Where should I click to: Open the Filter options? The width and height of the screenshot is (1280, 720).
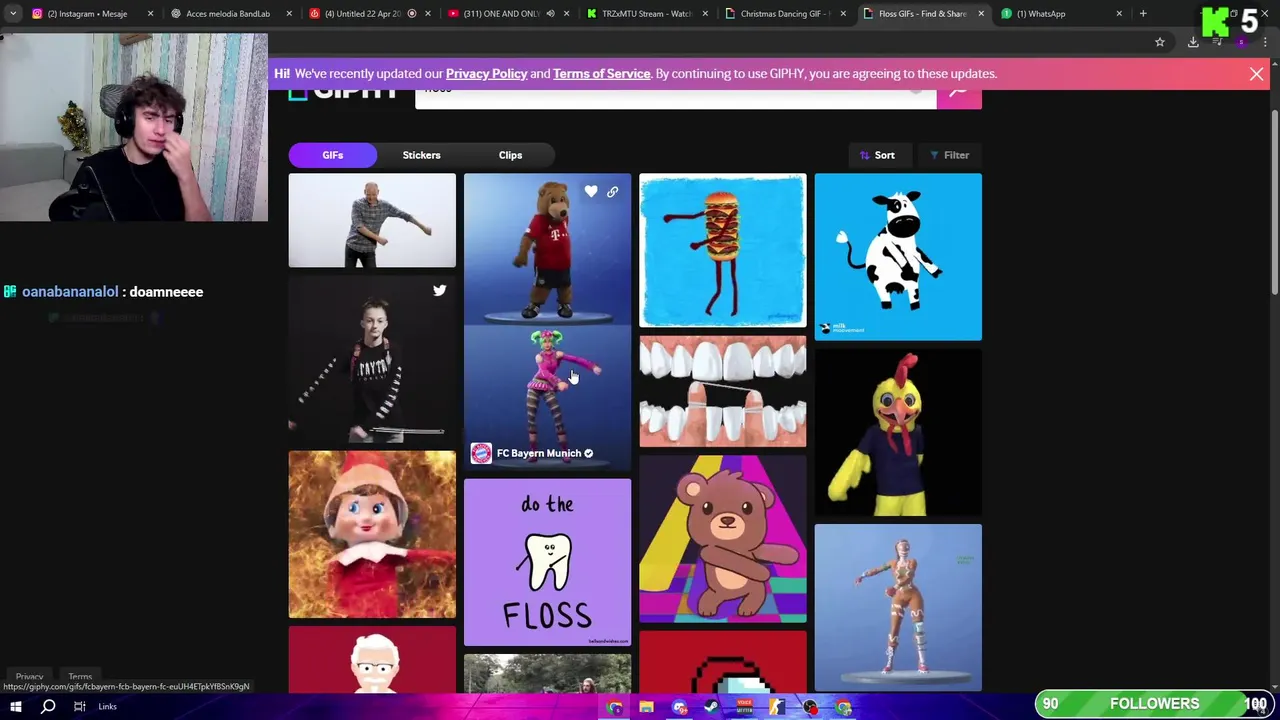tap(949, 155)
